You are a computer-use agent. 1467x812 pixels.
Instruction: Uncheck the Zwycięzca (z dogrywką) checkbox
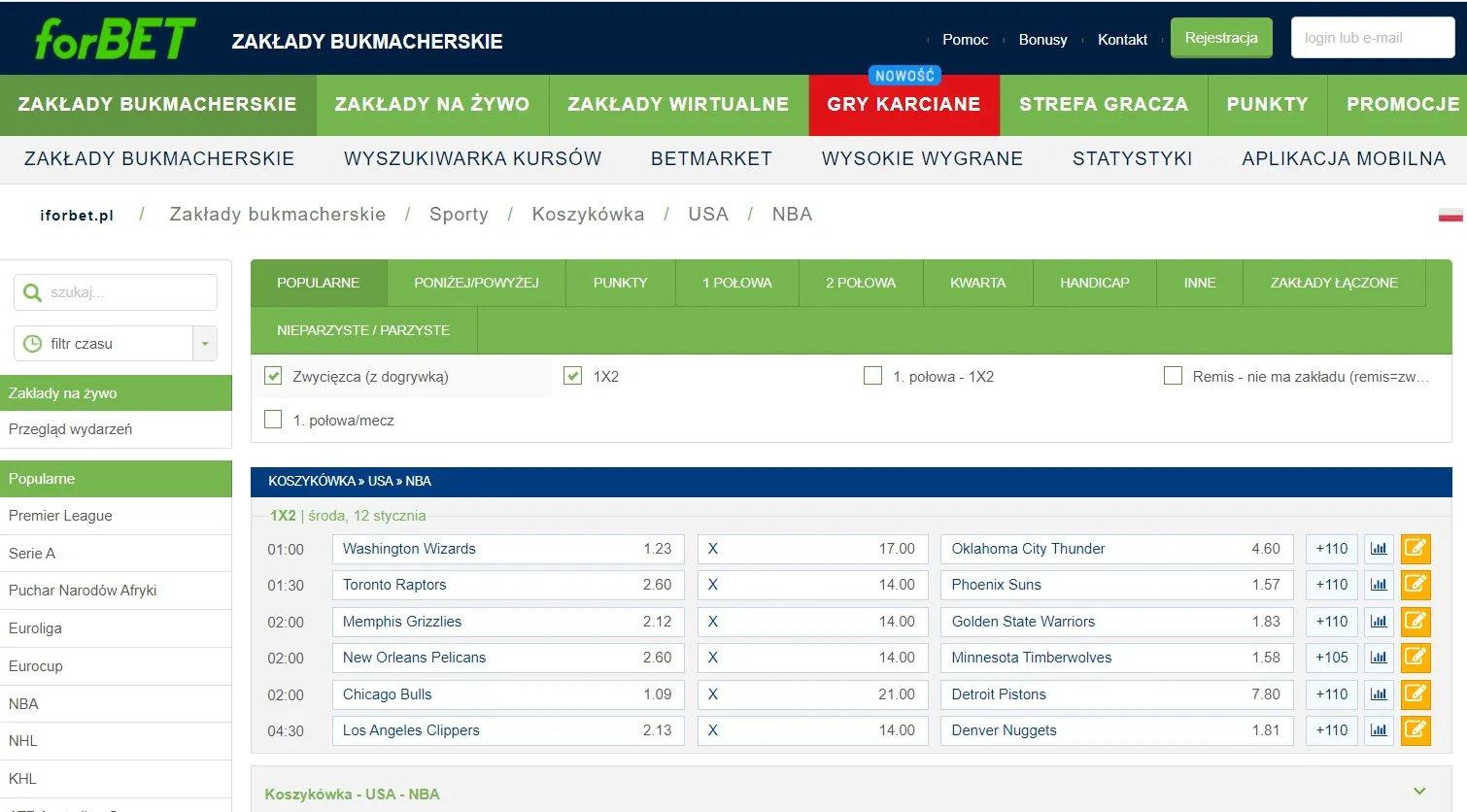[x=273, y=375]
